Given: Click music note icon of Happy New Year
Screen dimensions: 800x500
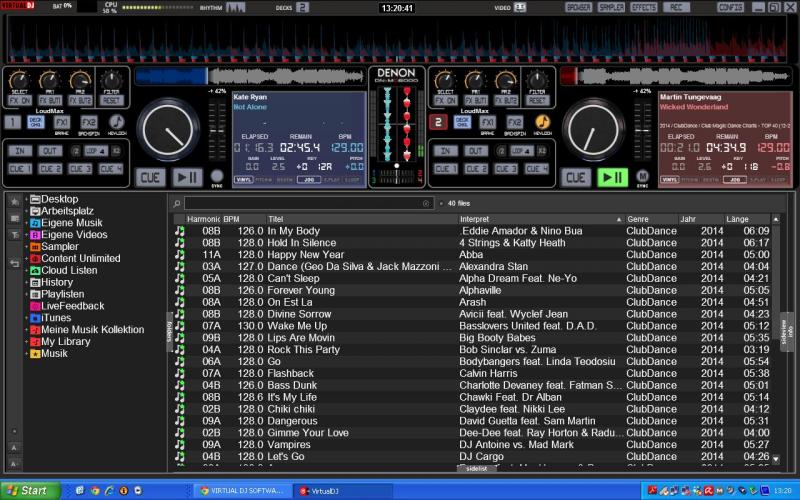Looking at the screenshot, I should click(x=180, y=255).
